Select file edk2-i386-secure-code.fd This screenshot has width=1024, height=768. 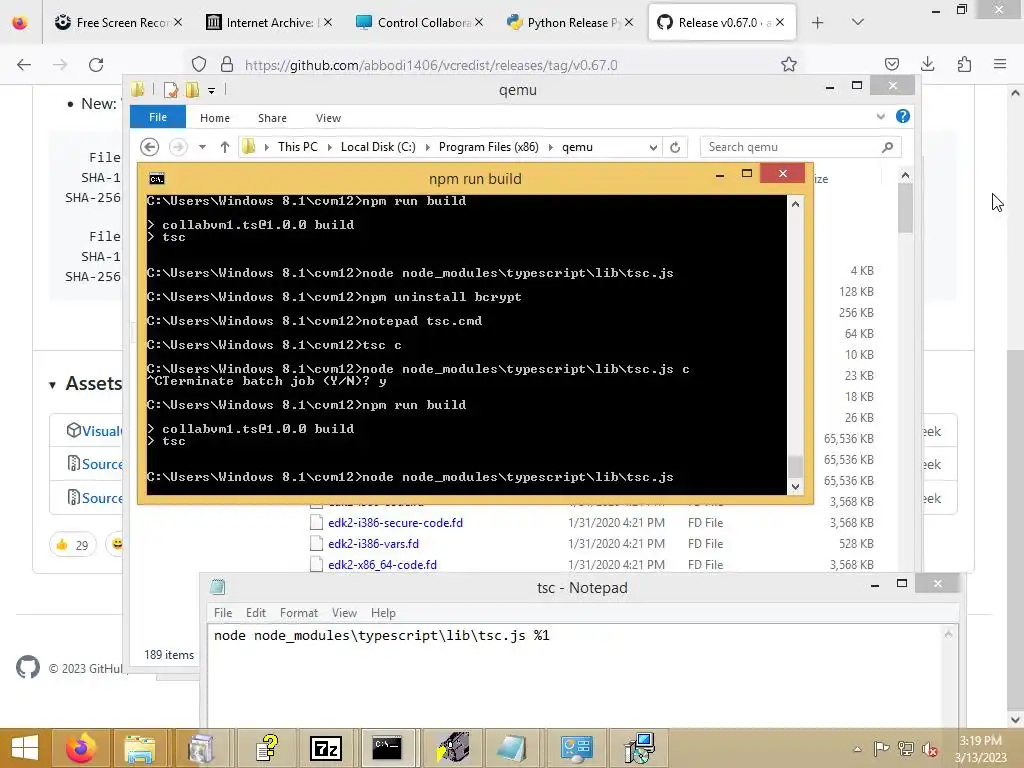click(x=395, y=522)
